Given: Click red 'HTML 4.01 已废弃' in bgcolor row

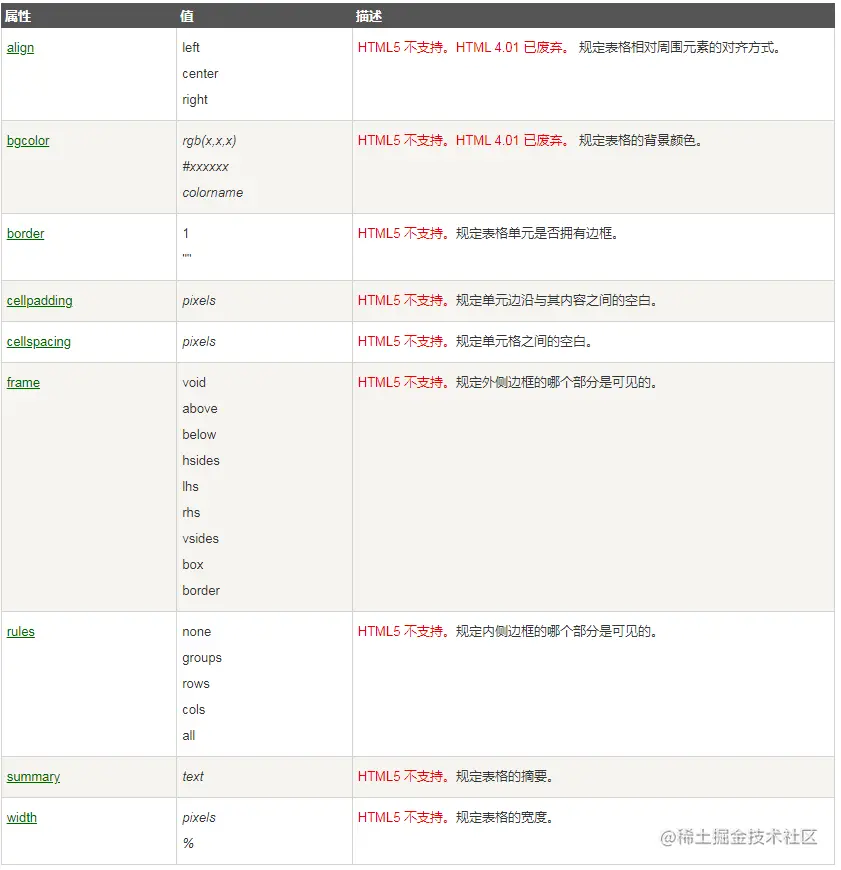Looking at the screenshot, I should pos(509,141).
